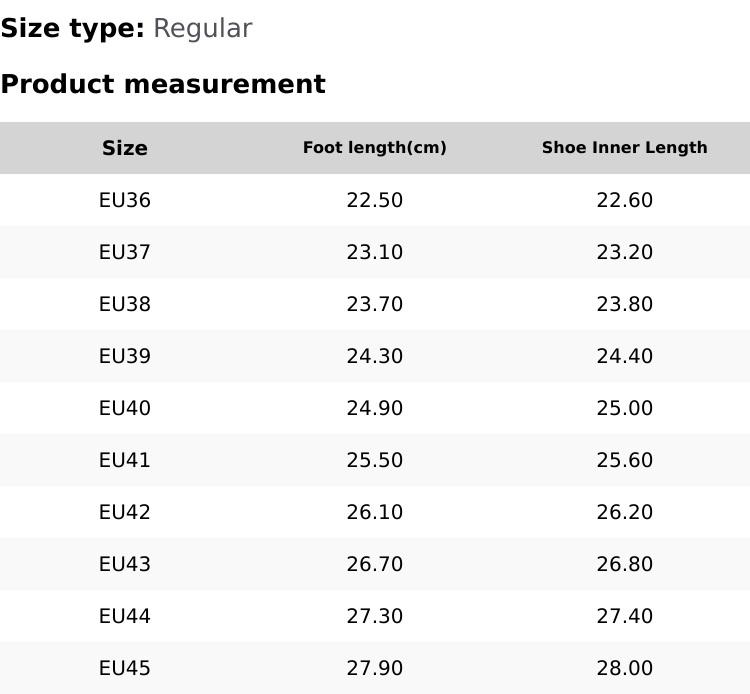Click the 28.00 shoe inner length value
The width and height of the screenshot is (750, 694).
tap(624, 668)
